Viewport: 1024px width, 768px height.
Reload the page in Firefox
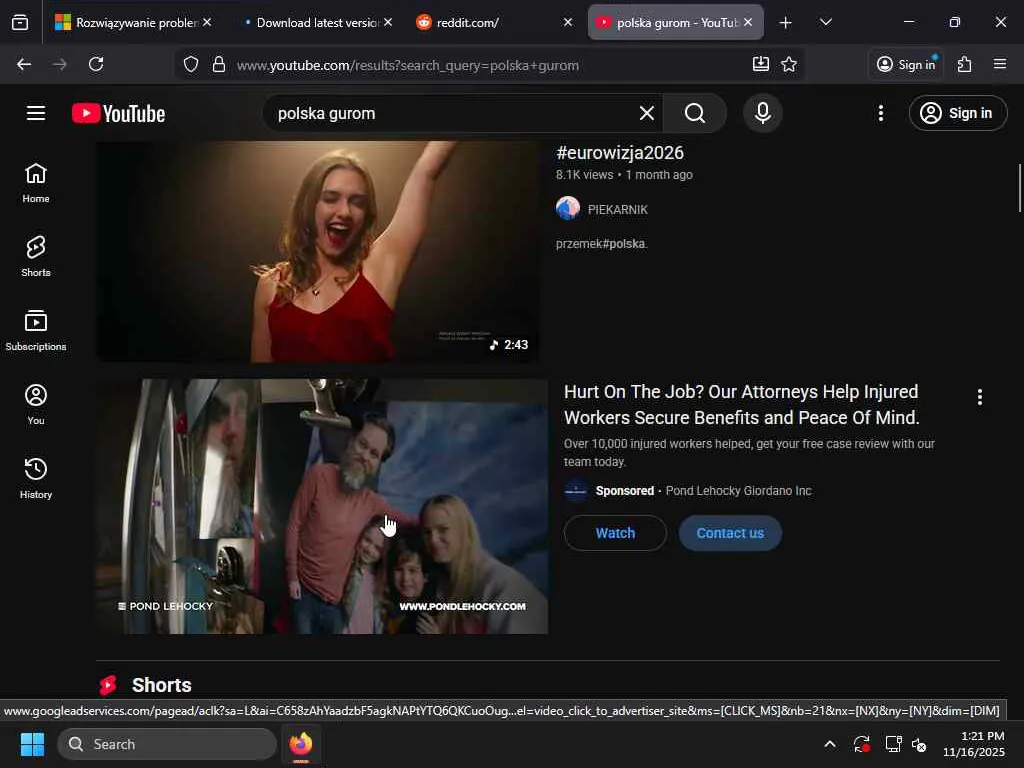tap(96, 64)
